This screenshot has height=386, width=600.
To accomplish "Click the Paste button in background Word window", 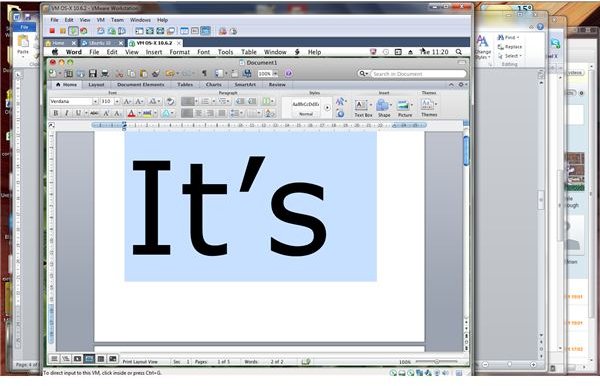I will (x=23, y=45).
